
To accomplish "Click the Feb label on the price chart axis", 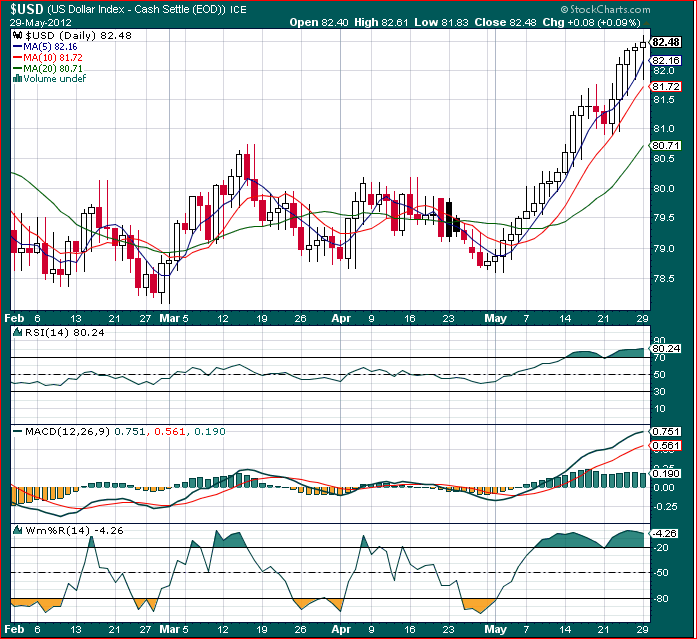I will tap(14, 318).
